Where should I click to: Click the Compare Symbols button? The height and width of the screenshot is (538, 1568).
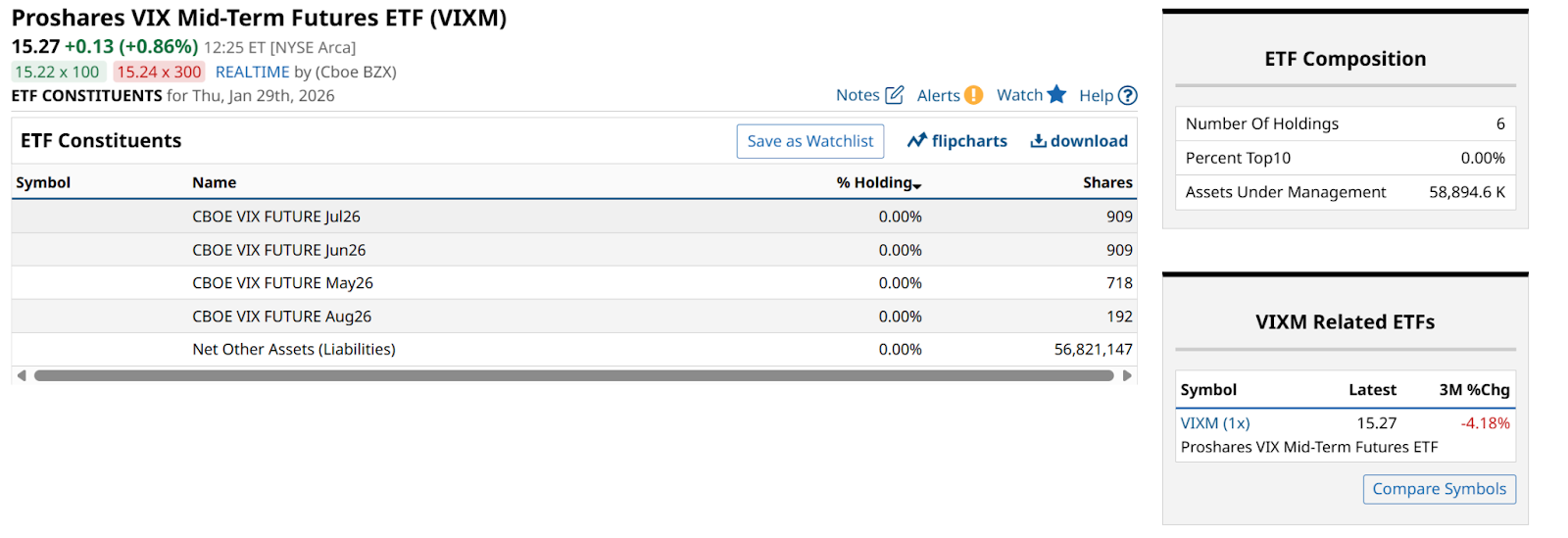pyautogui.click(x=1440, y=489)
